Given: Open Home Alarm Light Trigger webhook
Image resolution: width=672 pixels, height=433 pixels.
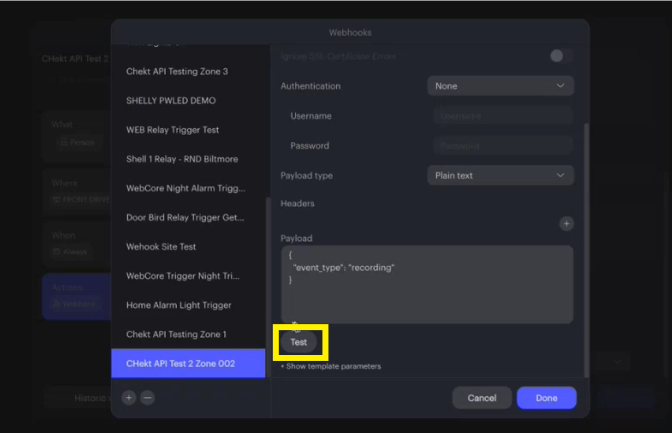Looking at the screenshot, I should (x=178, y=305).
